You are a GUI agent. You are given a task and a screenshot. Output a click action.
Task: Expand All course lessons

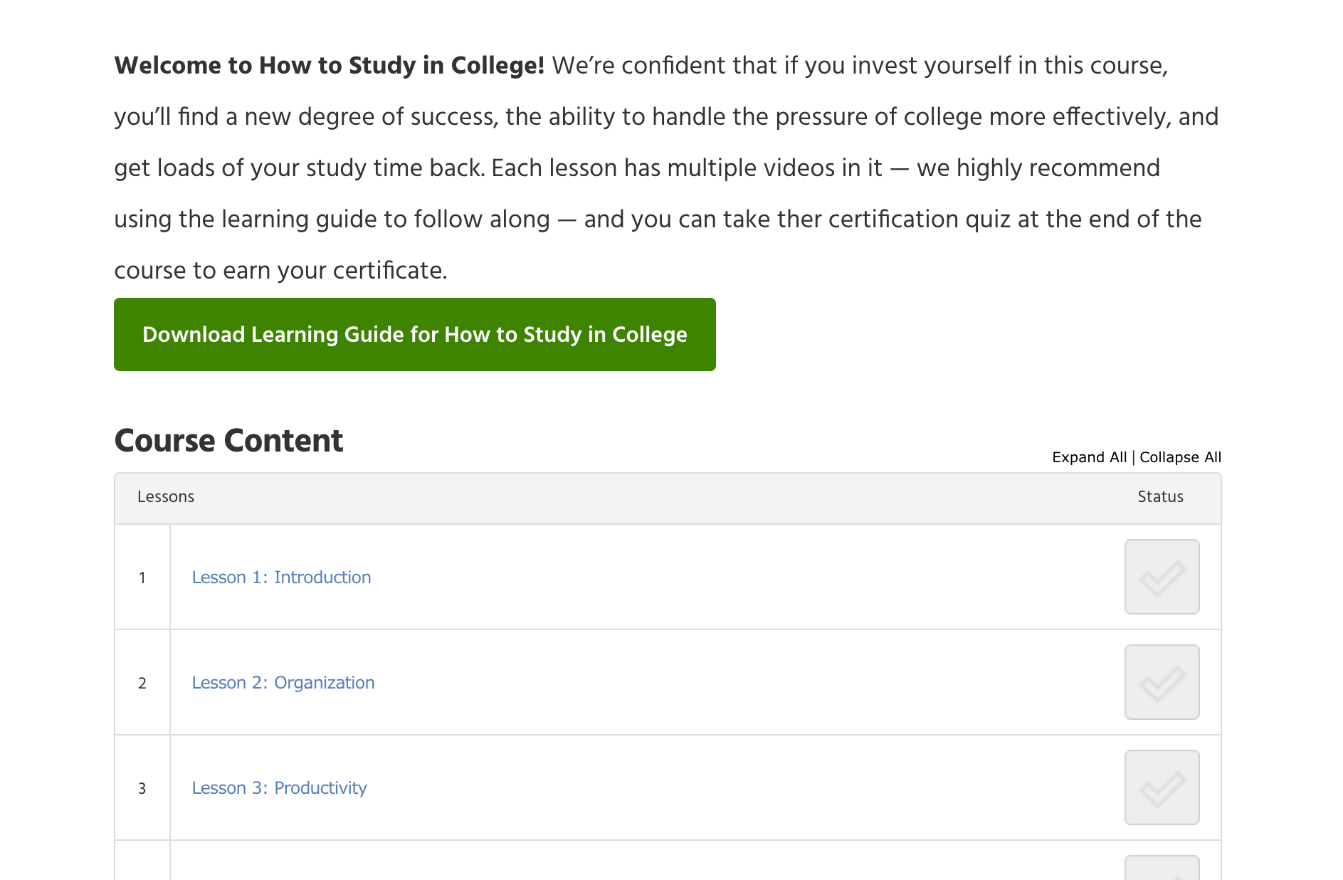pyautogui.click(x=1088, y=457)
